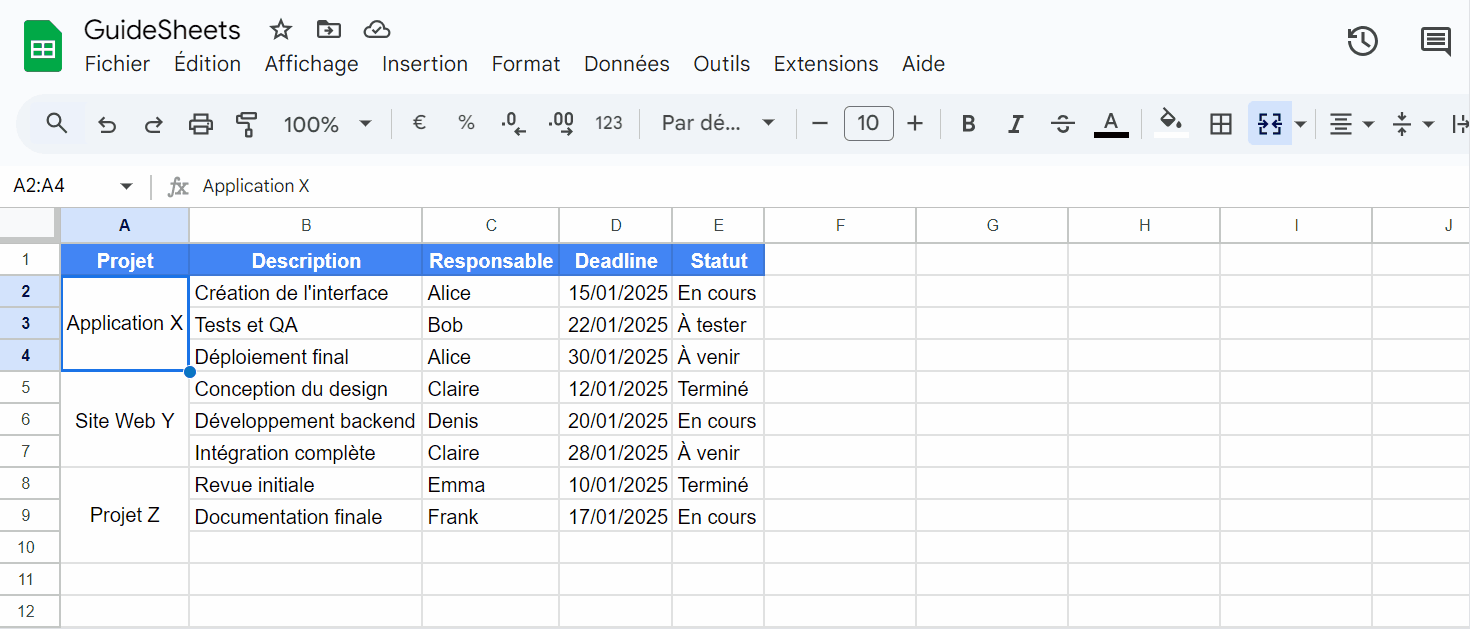Screen dimensions: 1470x629
Task: Select column B header
Action: point(306,226)
